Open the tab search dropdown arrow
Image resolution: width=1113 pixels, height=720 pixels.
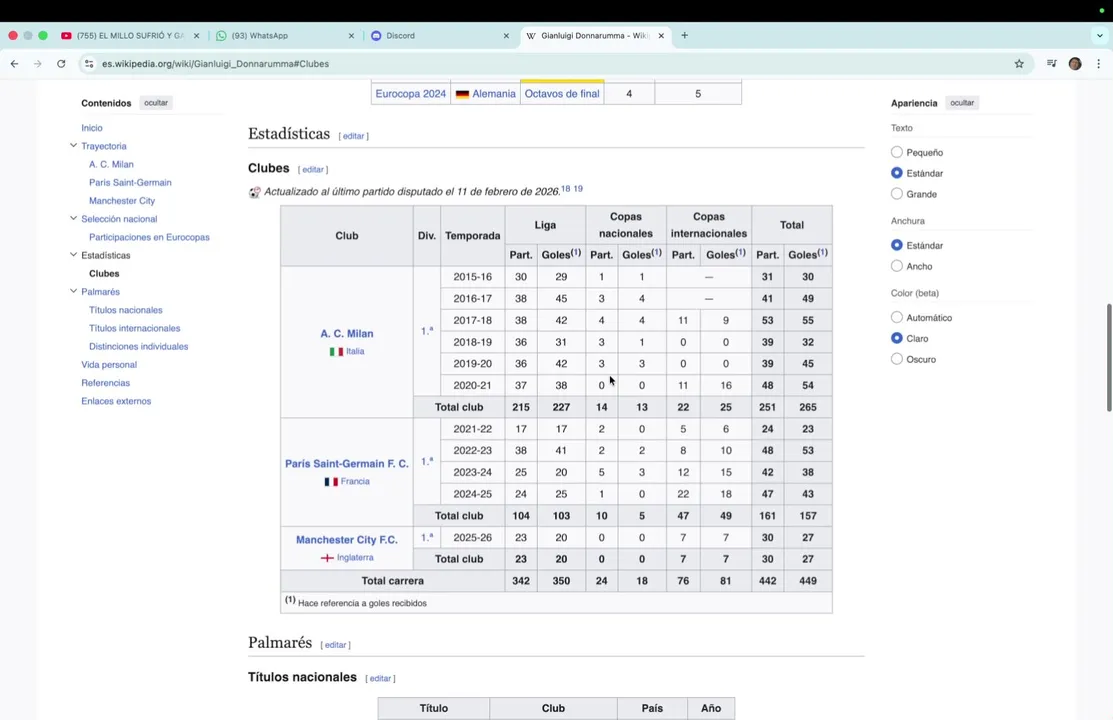pos(1100,36)
